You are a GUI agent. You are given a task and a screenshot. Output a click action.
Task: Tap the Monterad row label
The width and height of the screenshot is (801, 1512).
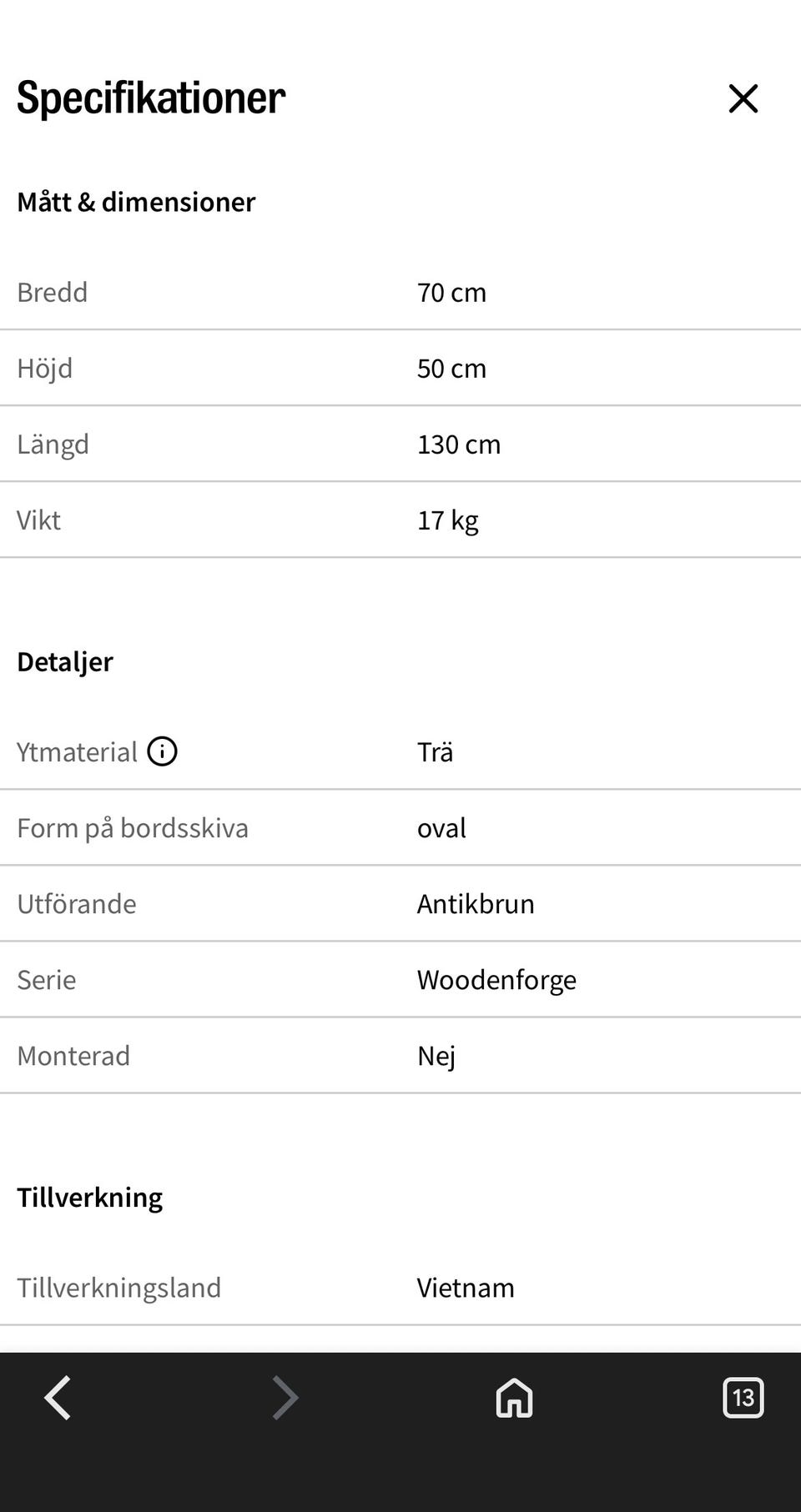(73, 1055)
